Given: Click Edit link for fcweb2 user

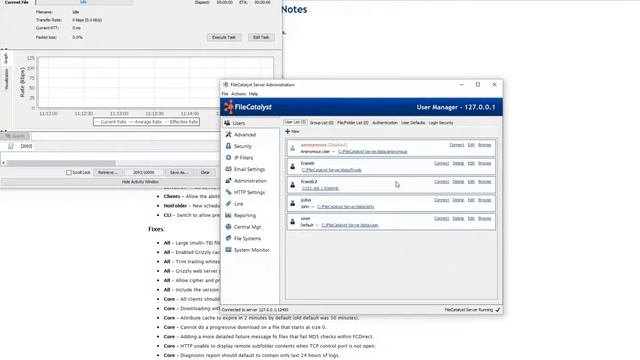Looking at the screenshot, I should [x=471, y=182].
